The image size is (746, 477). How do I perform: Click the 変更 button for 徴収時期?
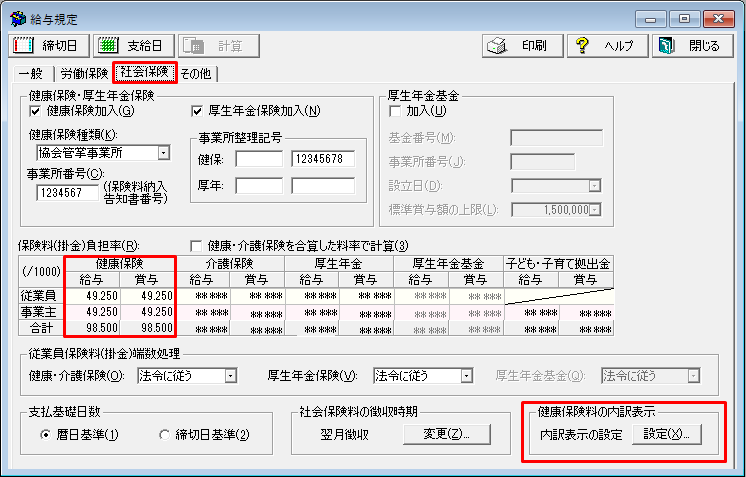[x=446, y=434]
